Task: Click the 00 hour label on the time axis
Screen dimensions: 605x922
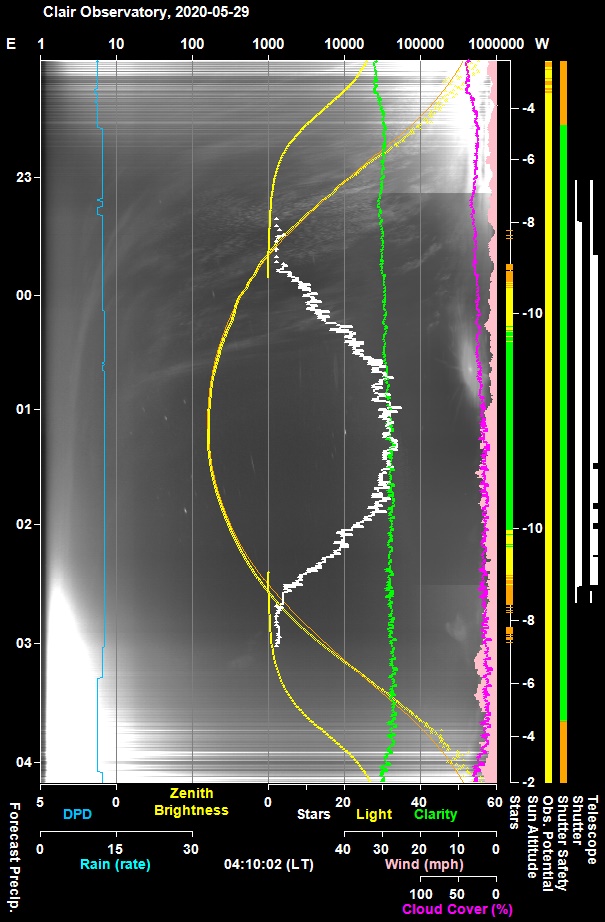Action: (24, 295)
